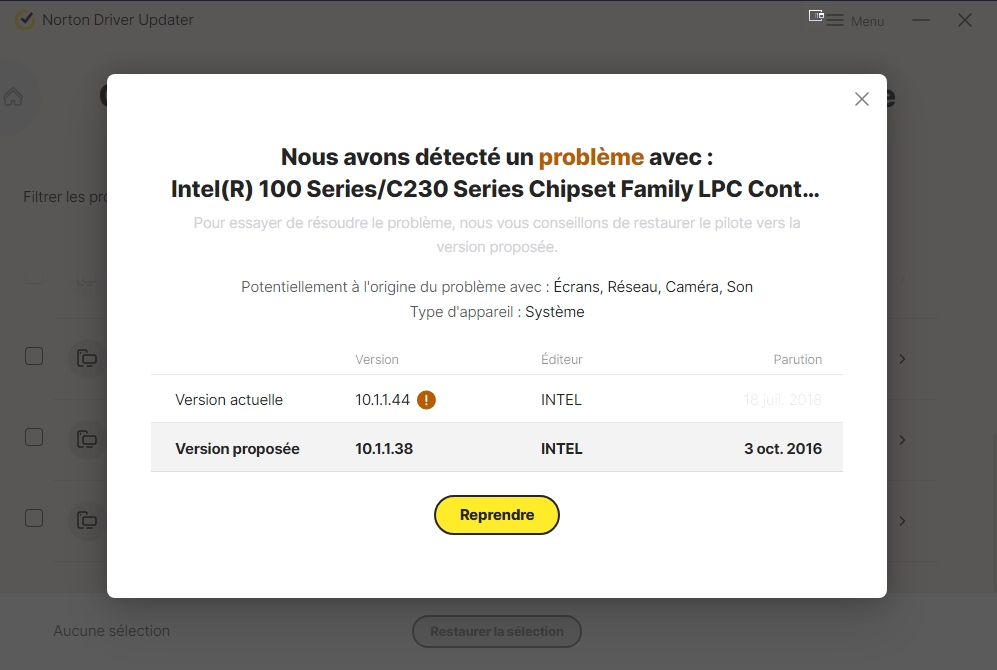This screenshot has height=670, width=997.
Task: Select the "Version actuelle" table row
Action: (x=496, y=400)
